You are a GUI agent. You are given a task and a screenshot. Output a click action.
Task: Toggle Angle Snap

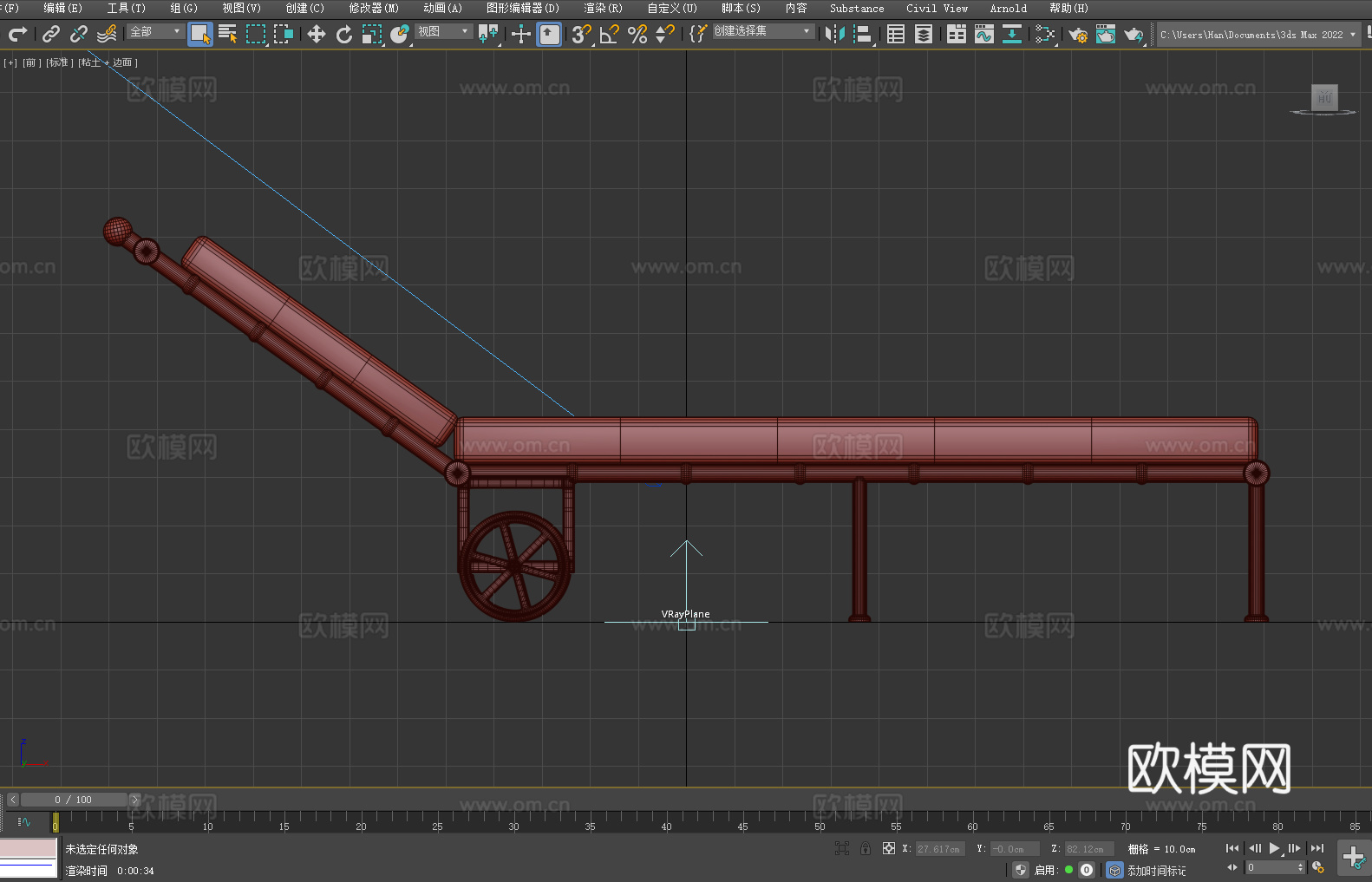coord(609,34)
